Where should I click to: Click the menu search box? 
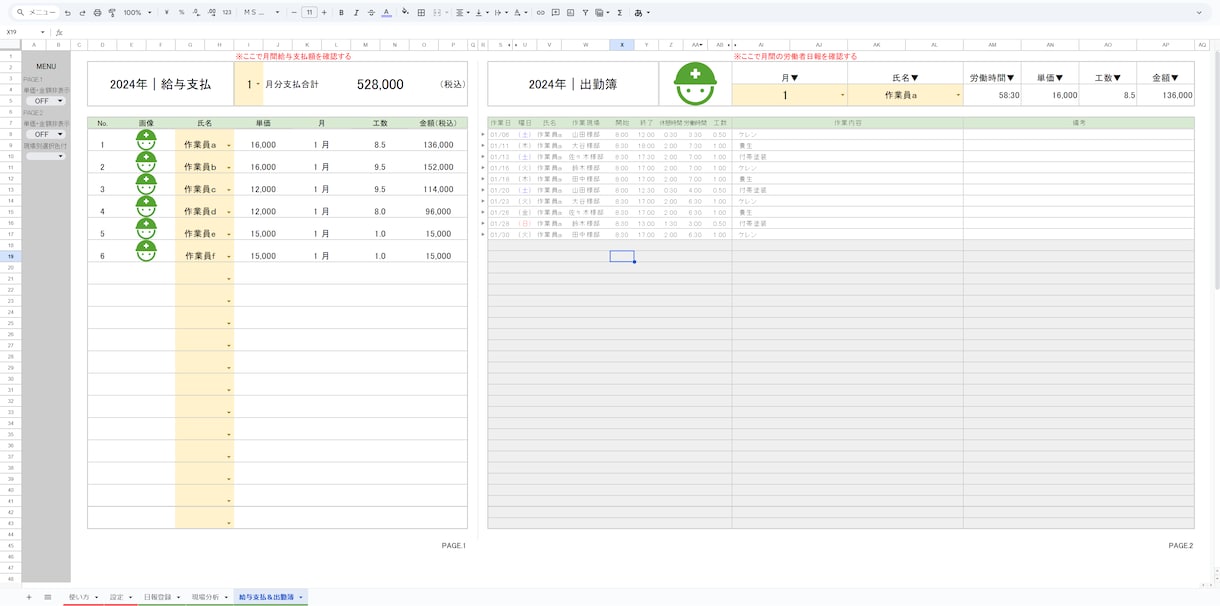pos(36,13)
